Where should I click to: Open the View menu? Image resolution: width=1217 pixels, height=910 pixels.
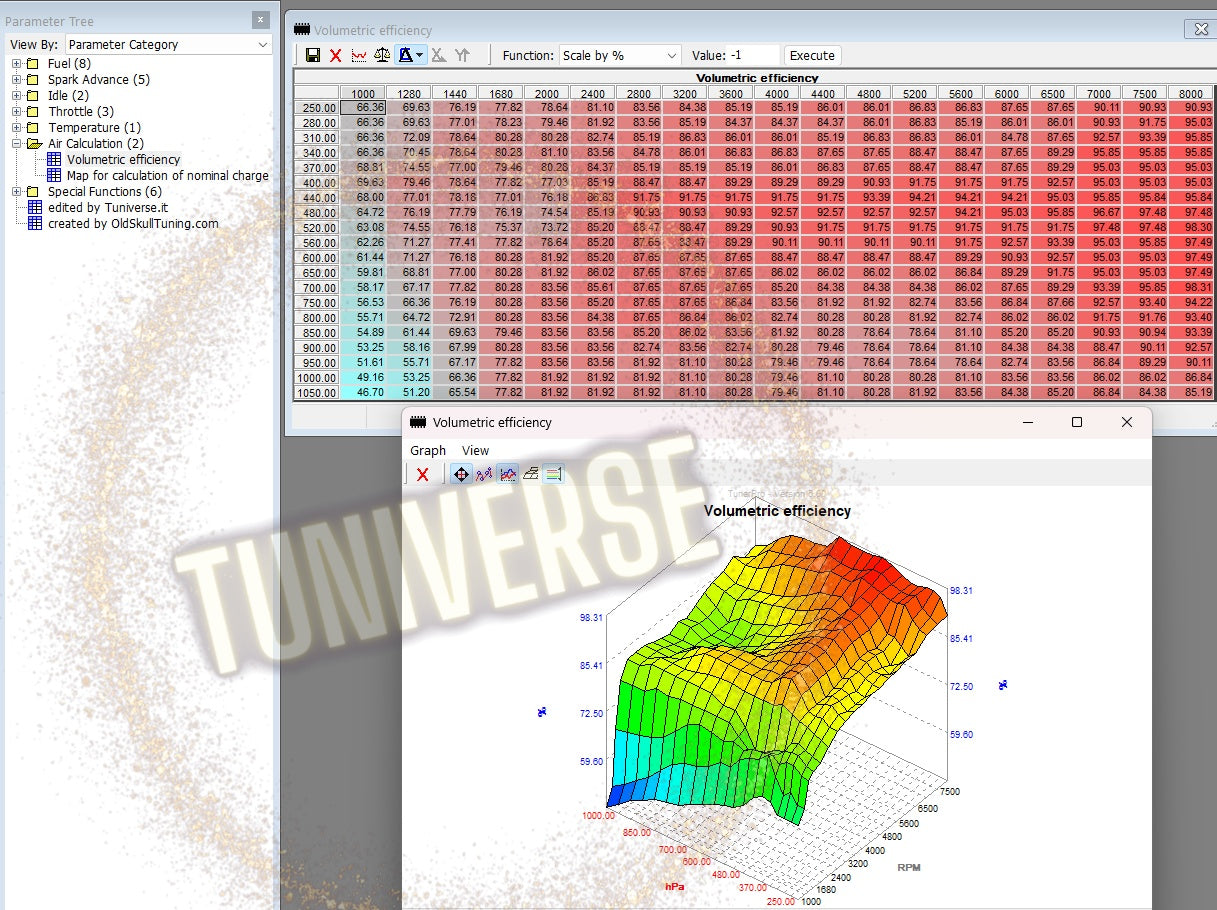point(475,450)
